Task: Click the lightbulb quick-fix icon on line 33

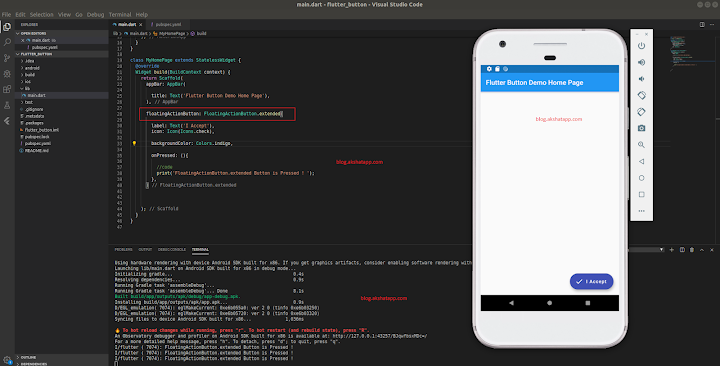Action: 134,143
